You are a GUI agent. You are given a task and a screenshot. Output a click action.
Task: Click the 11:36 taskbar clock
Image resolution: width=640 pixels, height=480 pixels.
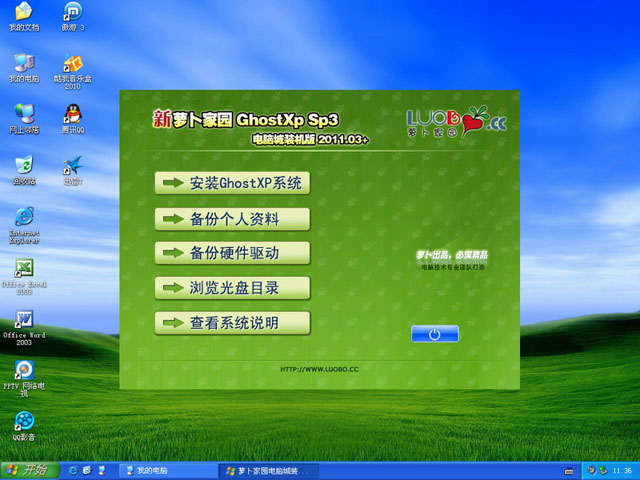click(622, 471)
